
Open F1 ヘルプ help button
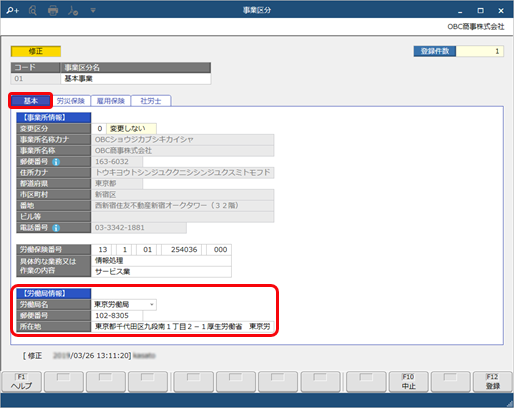click(22, 382)
